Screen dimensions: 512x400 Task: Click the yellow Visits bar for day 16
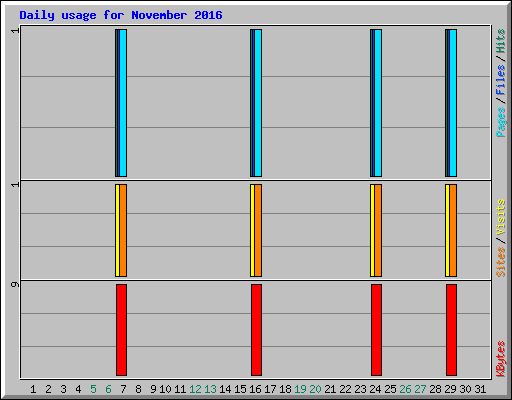[x=252, y=230]
